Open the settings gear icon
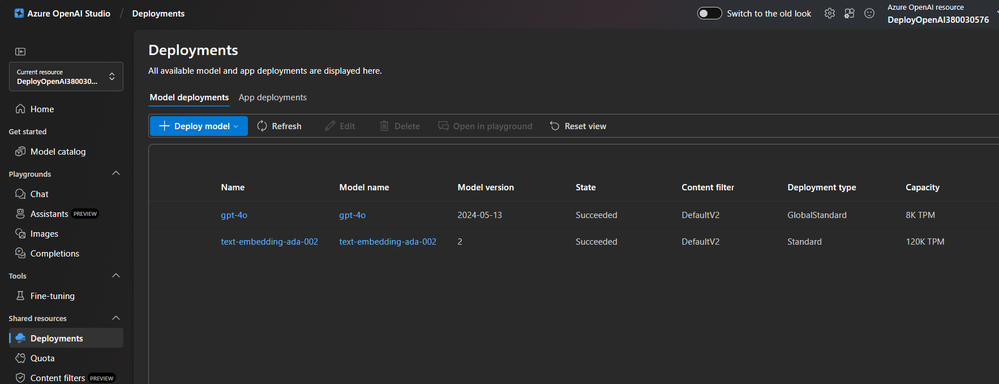 pos(830,13)
